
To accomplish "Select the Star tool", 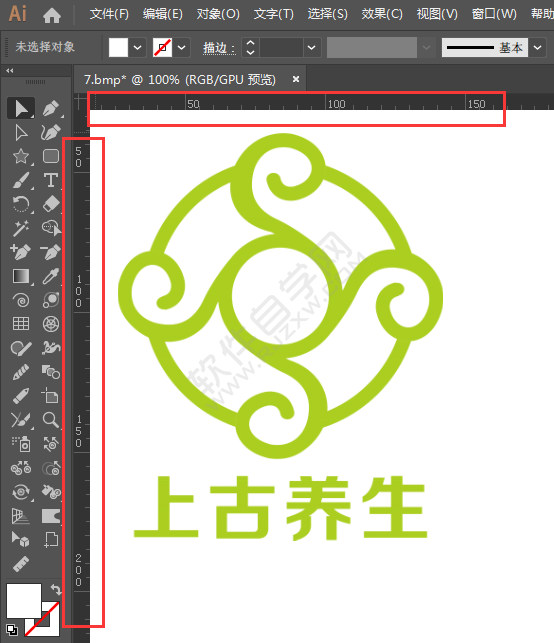I will tap(21, 156).
